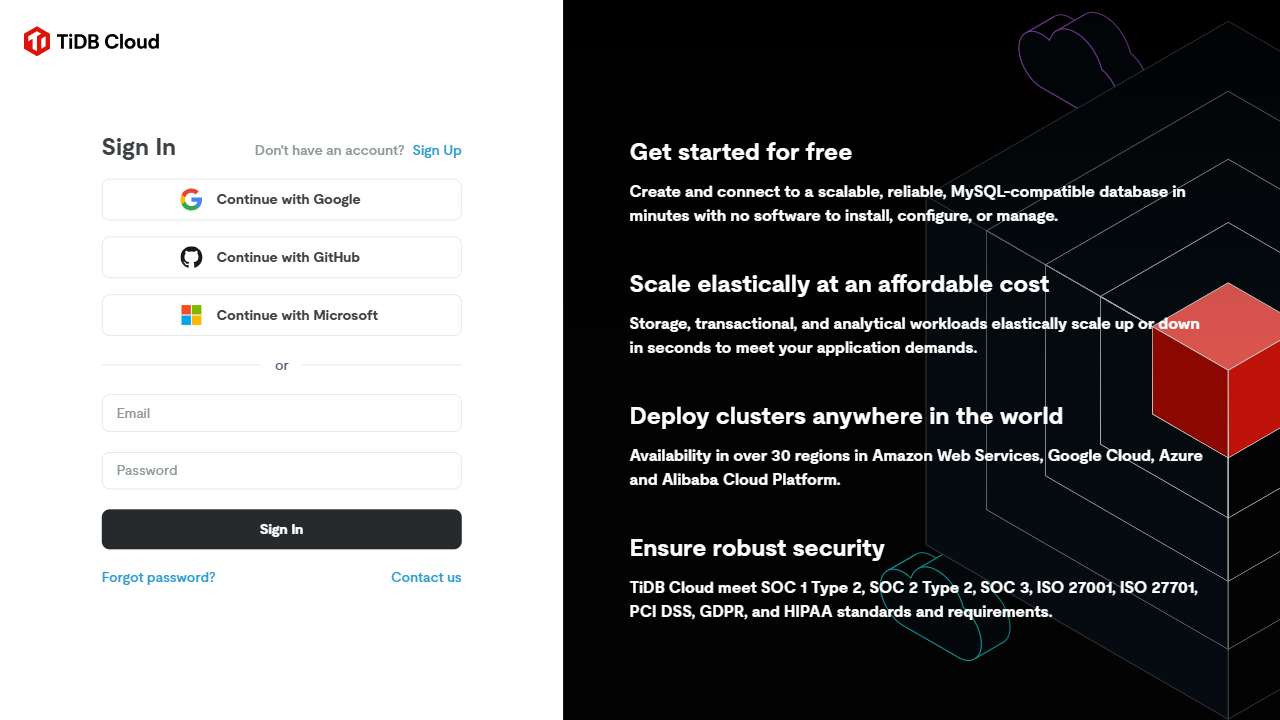
Task: Click the "Deploy clusters anywhere" heading
Action: click(x=845, y=416)
